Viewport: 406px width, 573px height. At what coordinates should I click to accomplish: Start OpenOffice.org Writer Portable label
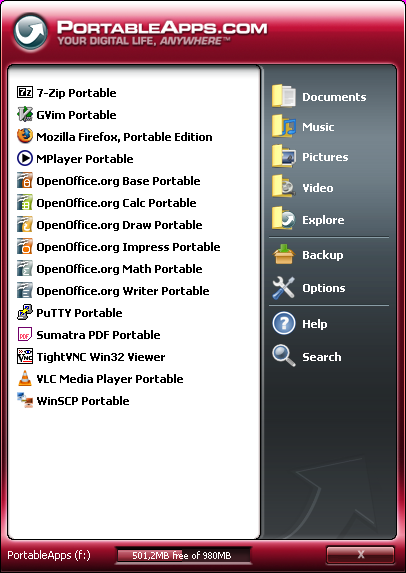123,291
